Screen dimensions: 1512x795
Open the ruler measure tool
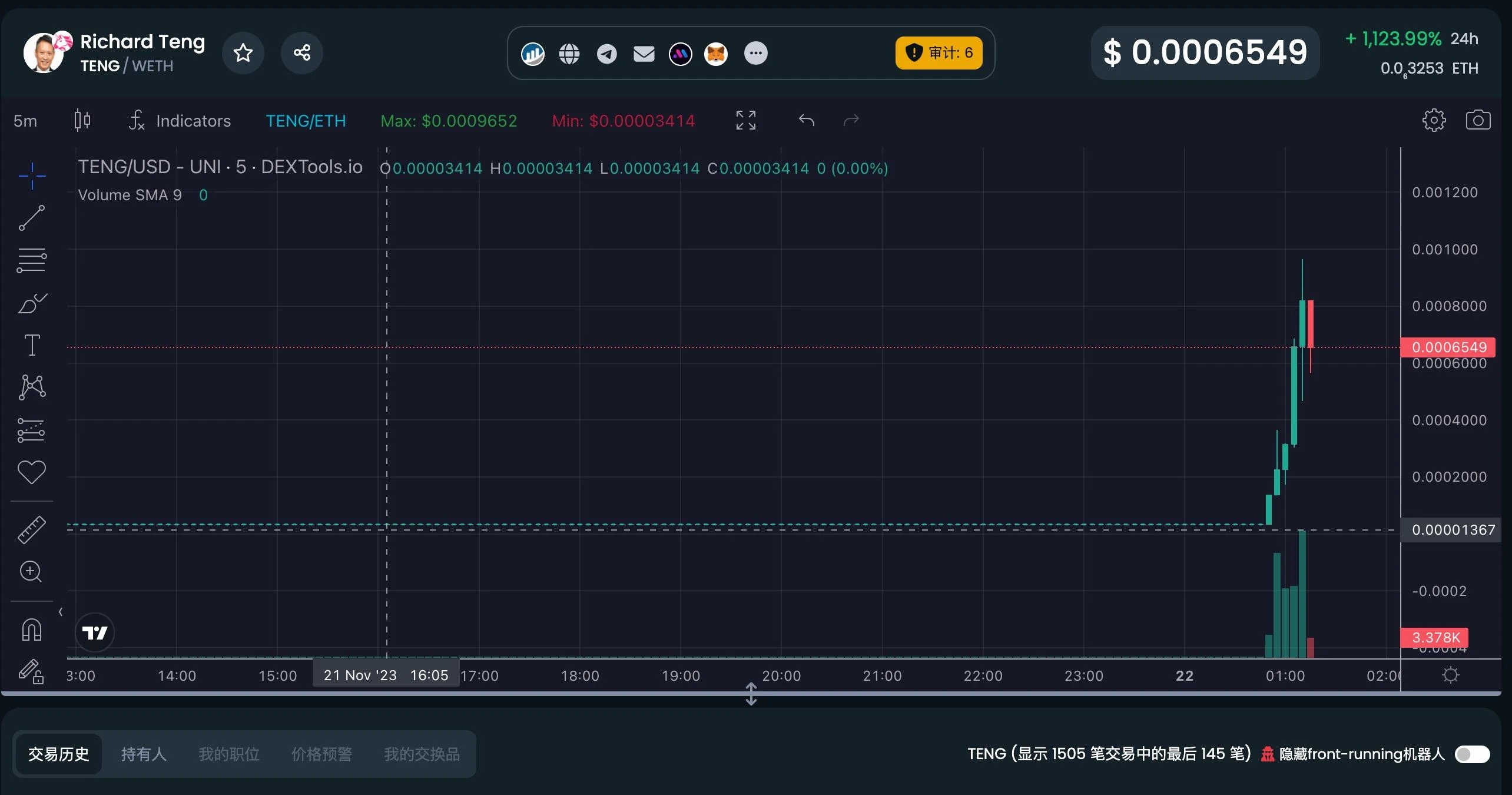coord(32,529)
